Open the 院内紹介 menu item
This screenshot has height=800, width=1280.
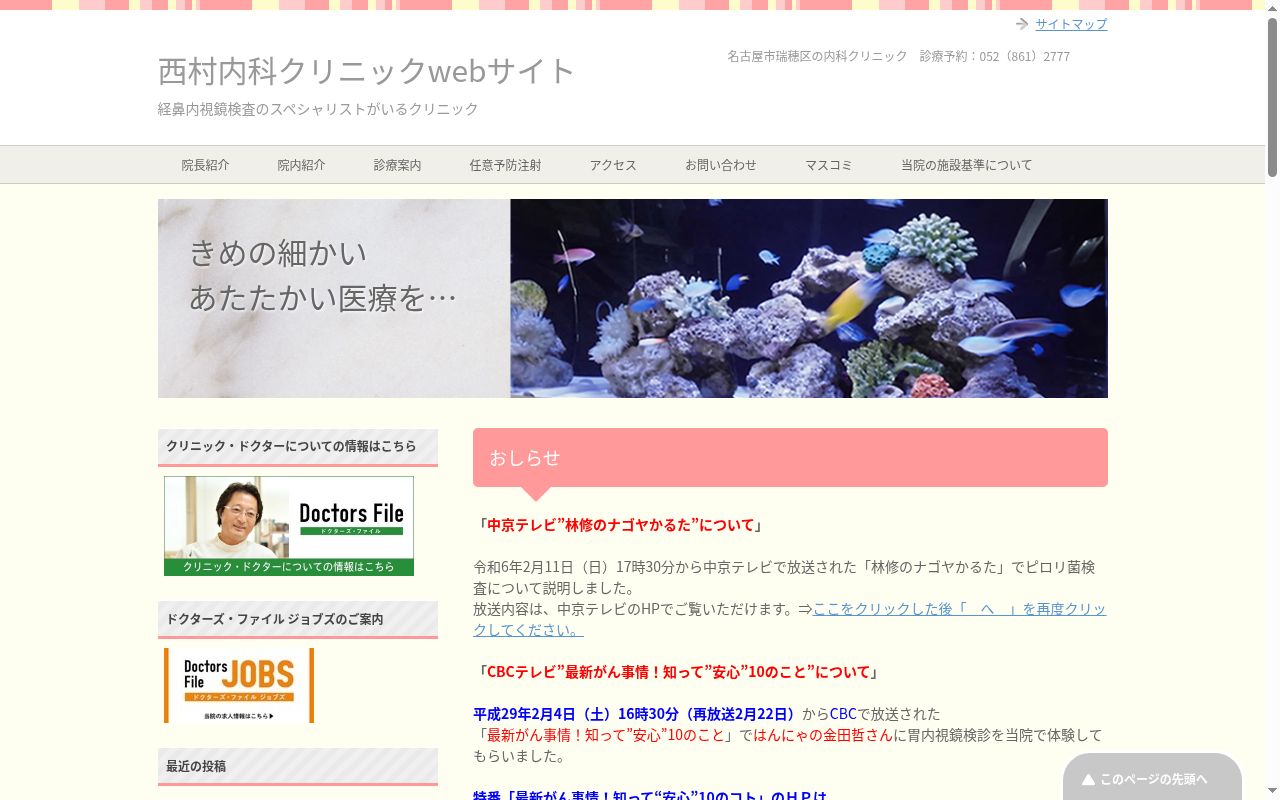coord(302,165)
